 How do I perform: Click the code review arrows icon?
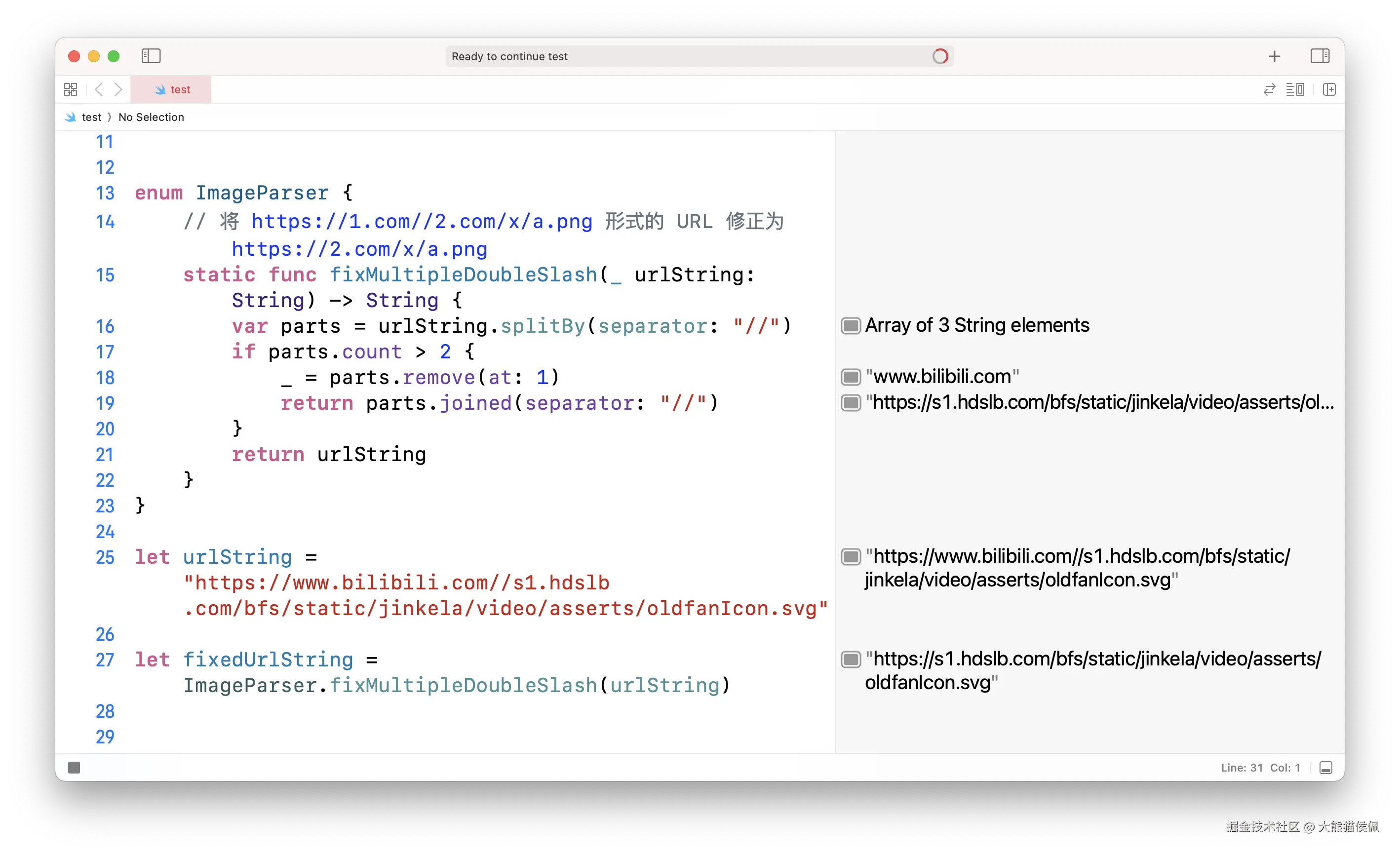pos(1269,89)
